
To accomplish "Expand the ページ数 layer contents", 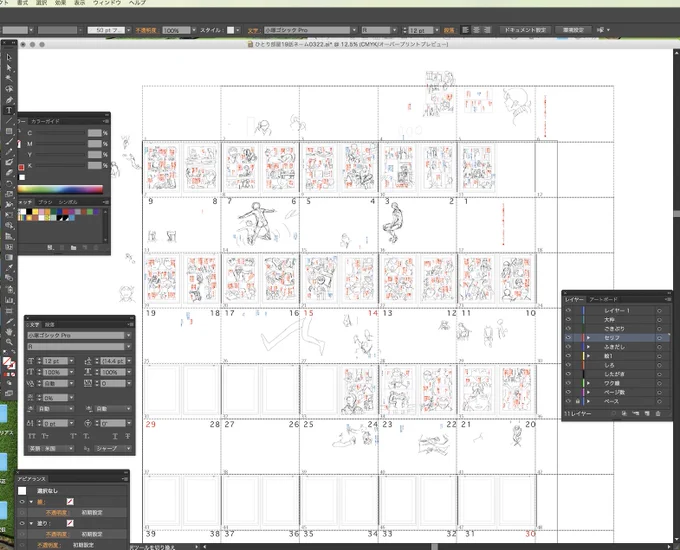I will (x=588, y=392).
